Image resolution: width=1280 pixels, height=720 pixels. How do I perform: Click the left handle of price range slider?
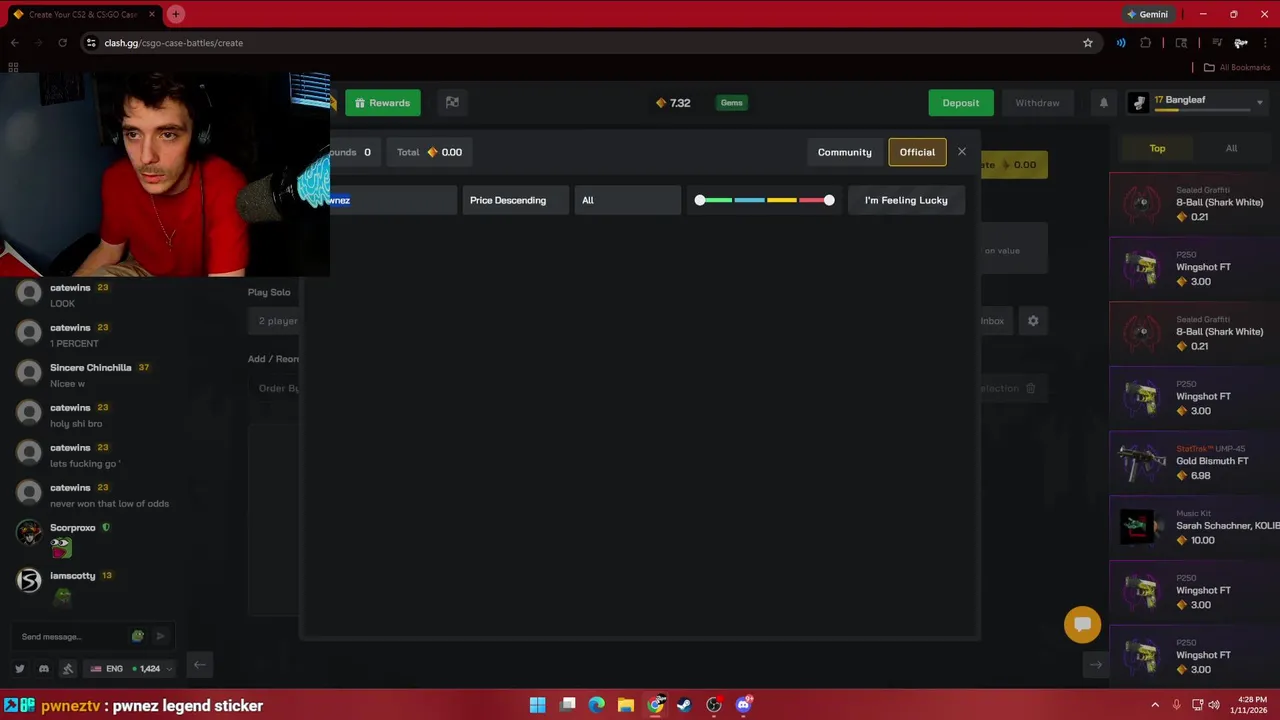[x=700, y=200]
